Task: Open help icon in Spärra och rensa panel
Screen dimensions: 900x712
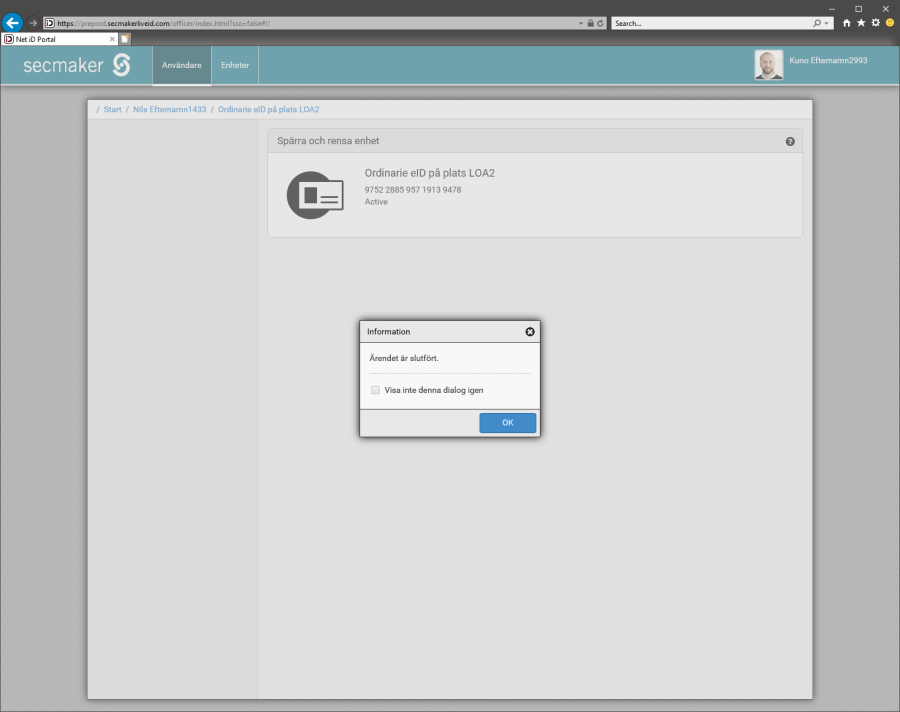Action: [x=790, y=141]
